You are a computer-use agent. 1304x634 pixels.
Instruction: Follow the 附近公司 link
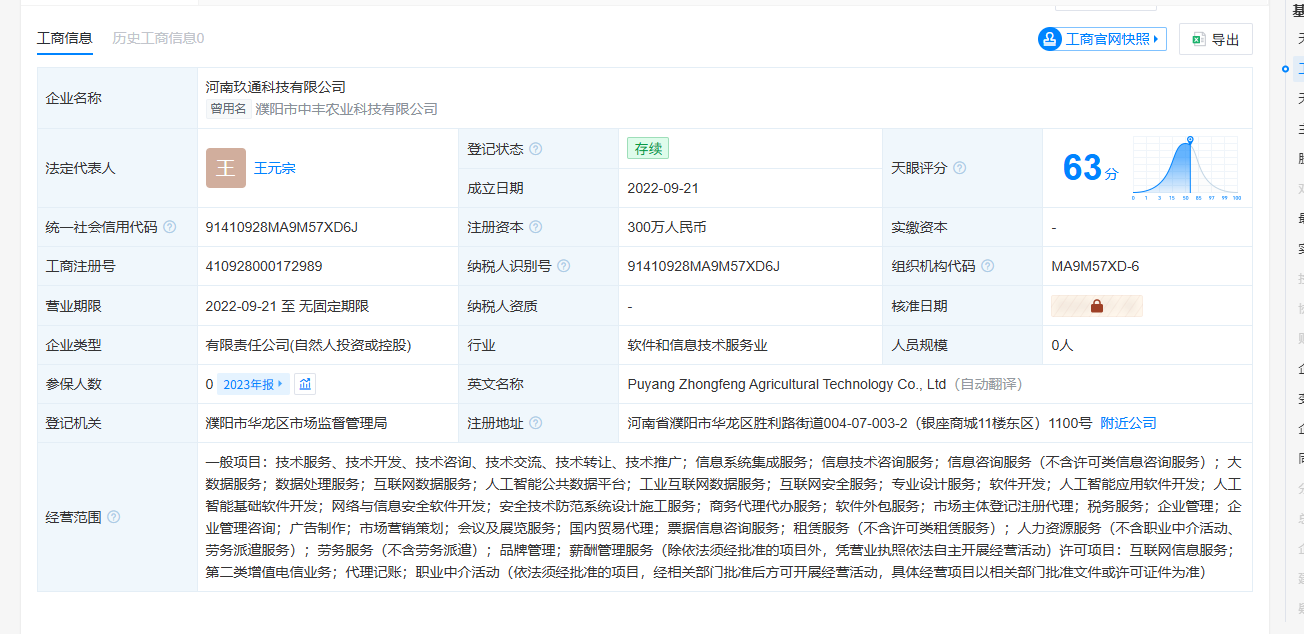[1128, 423]
